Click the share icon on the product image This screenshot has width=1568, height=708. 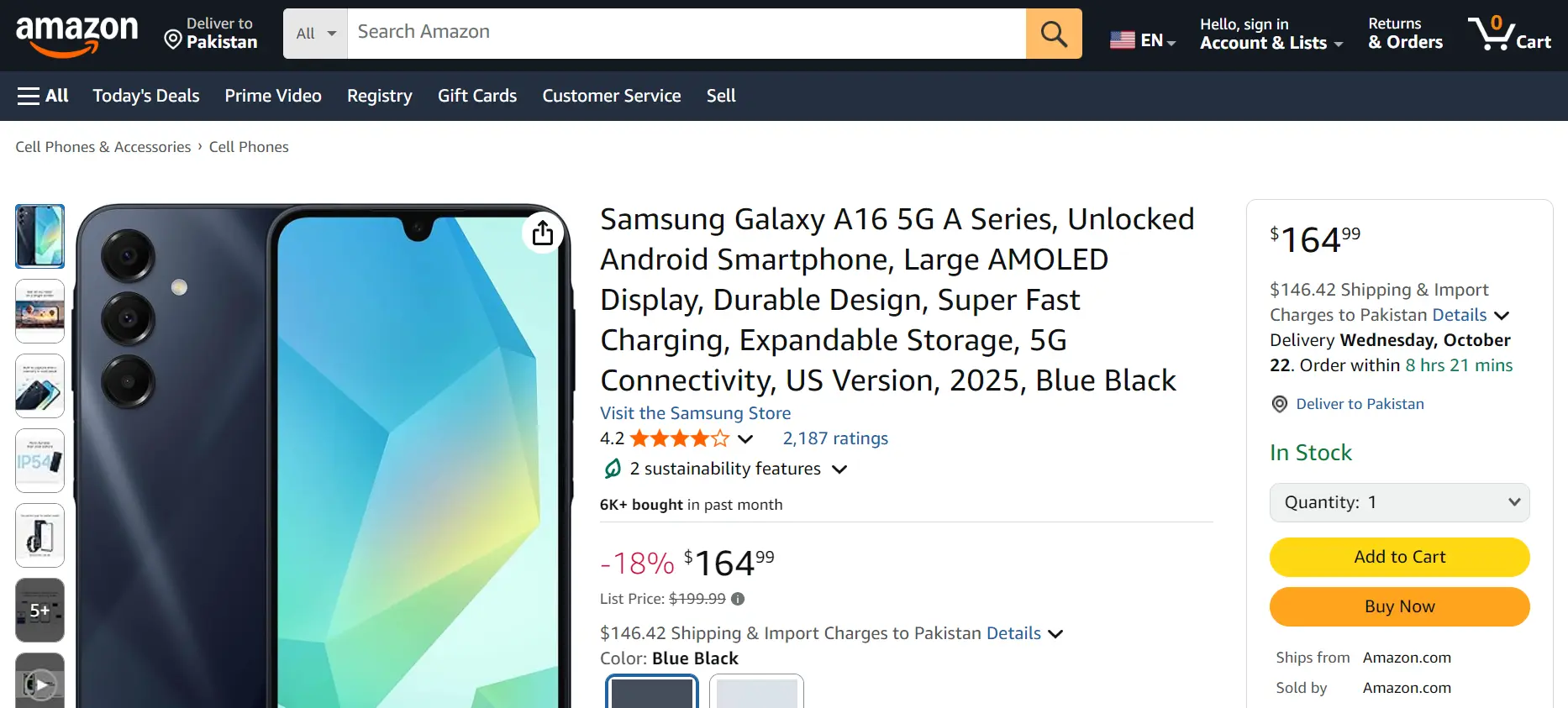click(x=543, y=233)
